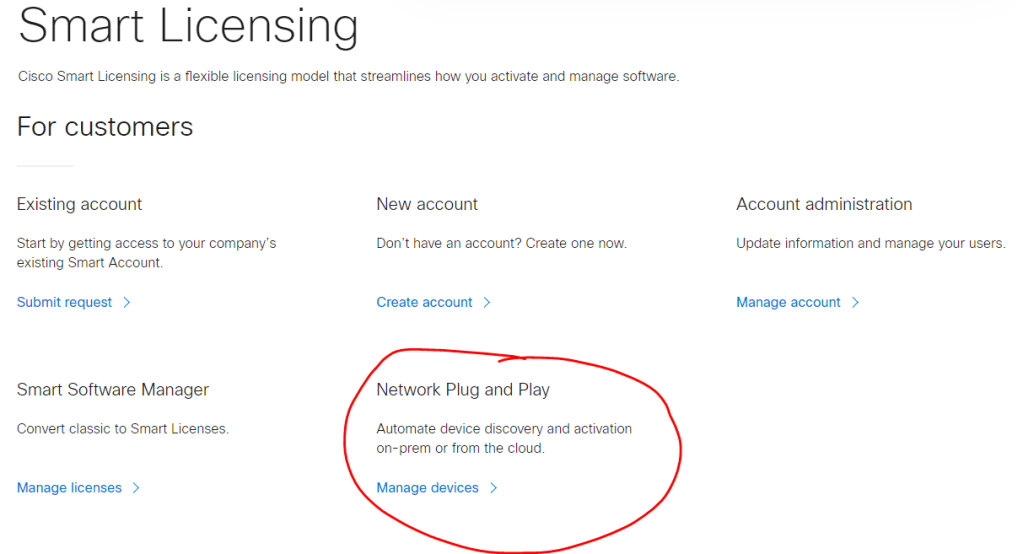Viewport: 1023px width, 554px height.
Task: Follow the Create account link
Action: (424, 302)
